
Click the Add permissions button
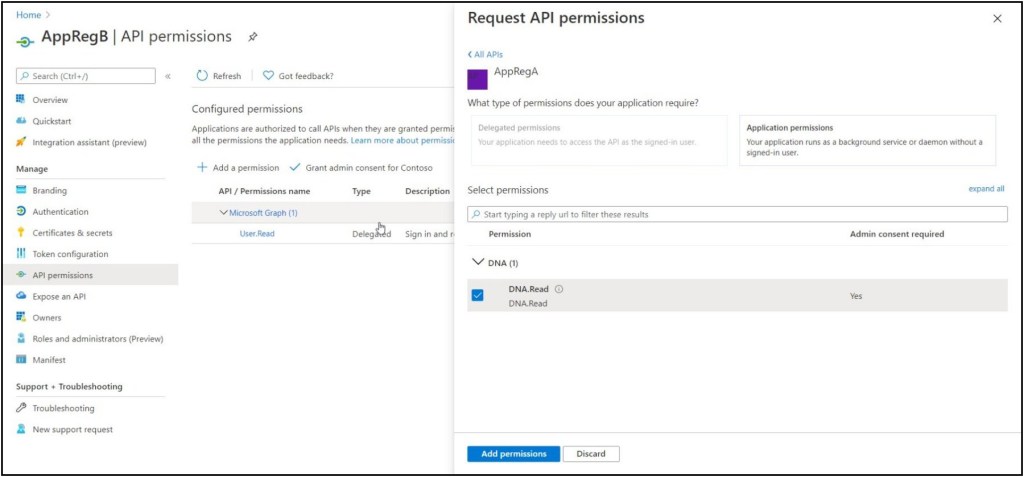(x=513, y=454)
